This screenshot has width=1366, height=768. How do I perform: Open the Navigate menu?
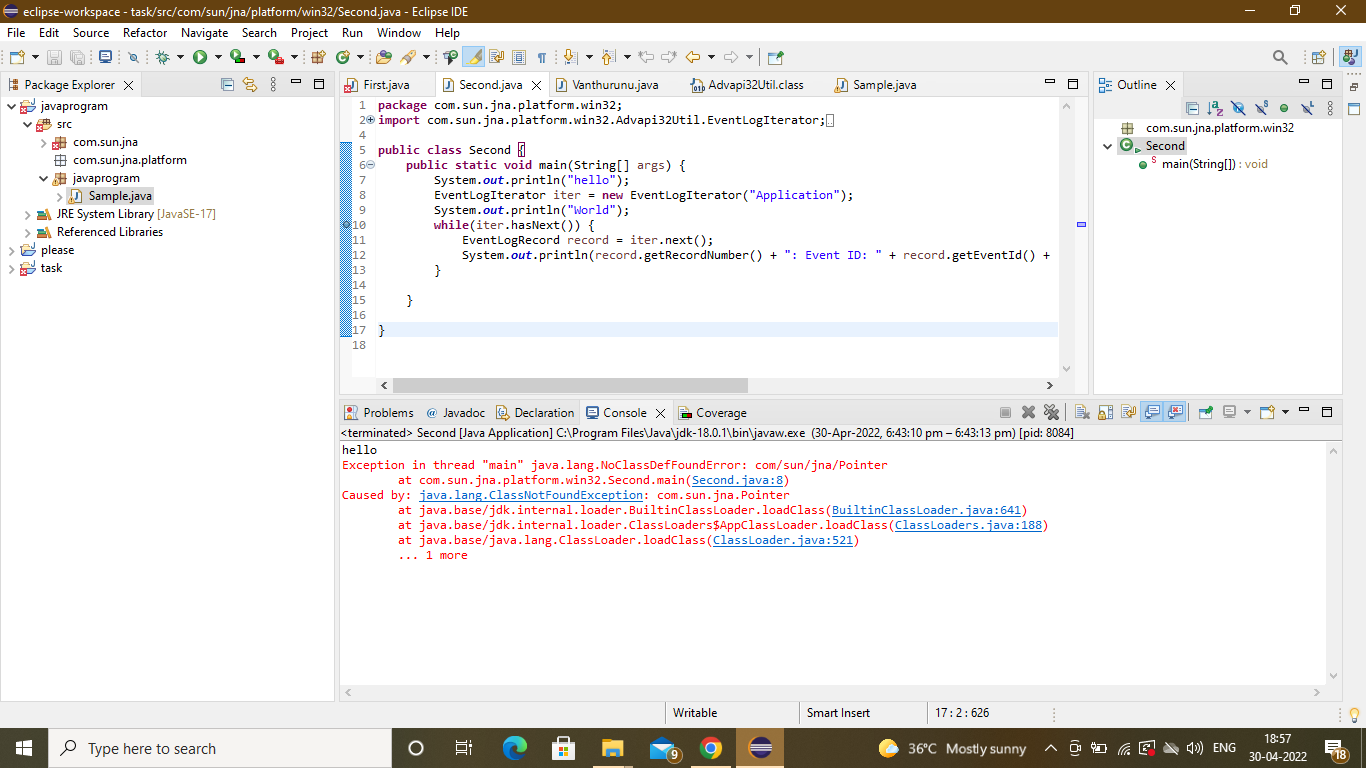click(204, 32)
